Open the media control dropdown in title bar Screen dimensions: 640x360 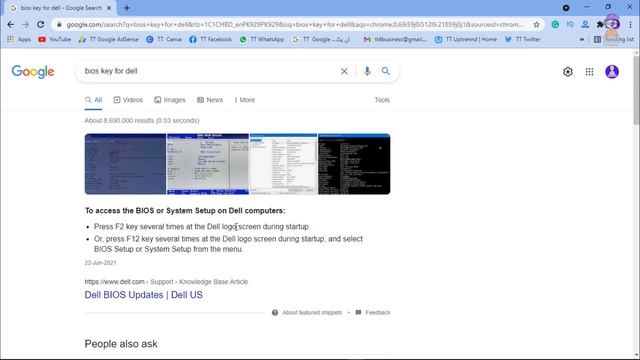pos(566,8)
